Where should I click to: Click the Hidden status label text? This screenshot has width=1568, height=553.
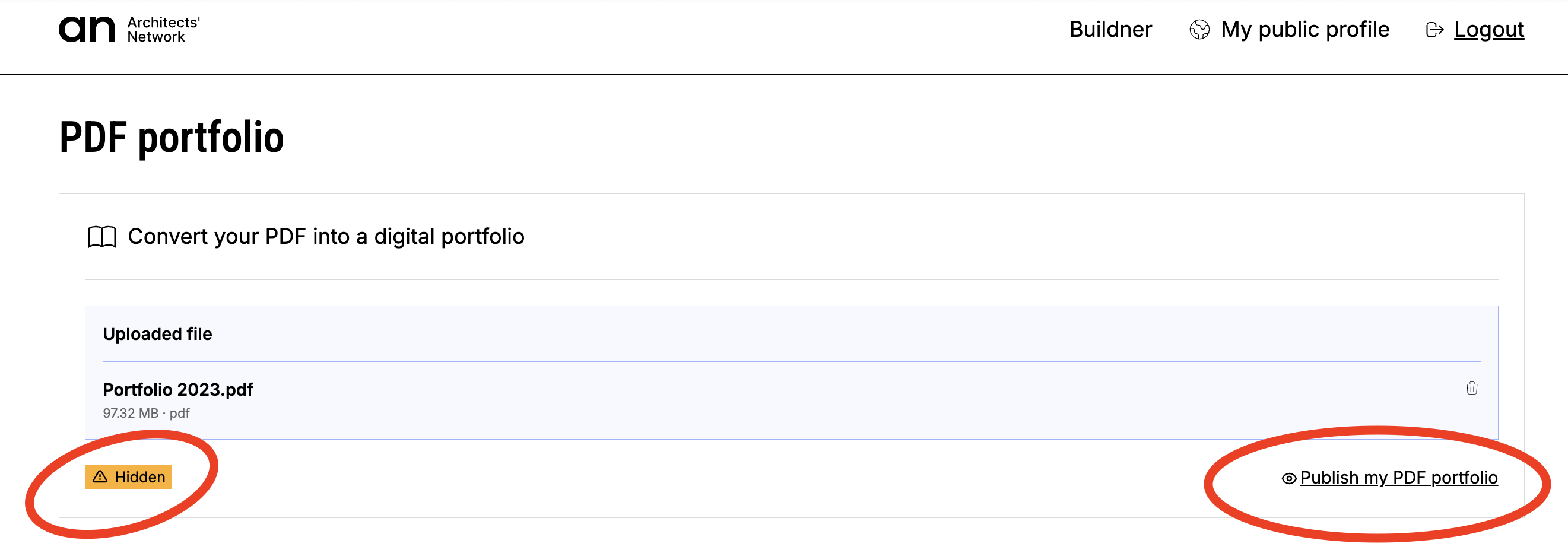coord(140,477)
